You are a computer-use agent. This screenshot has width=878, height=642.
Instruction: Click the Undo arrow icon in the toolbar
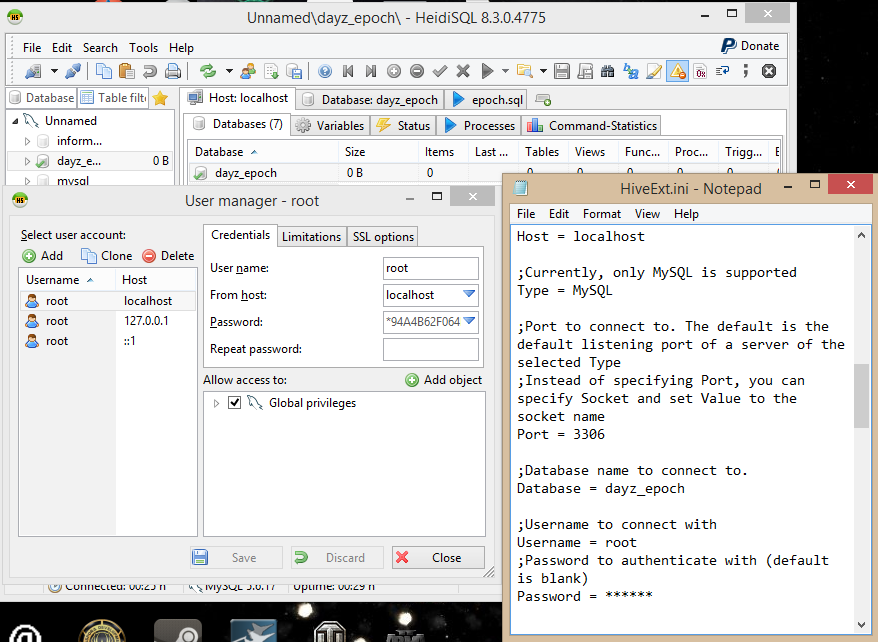click(150, 71)
